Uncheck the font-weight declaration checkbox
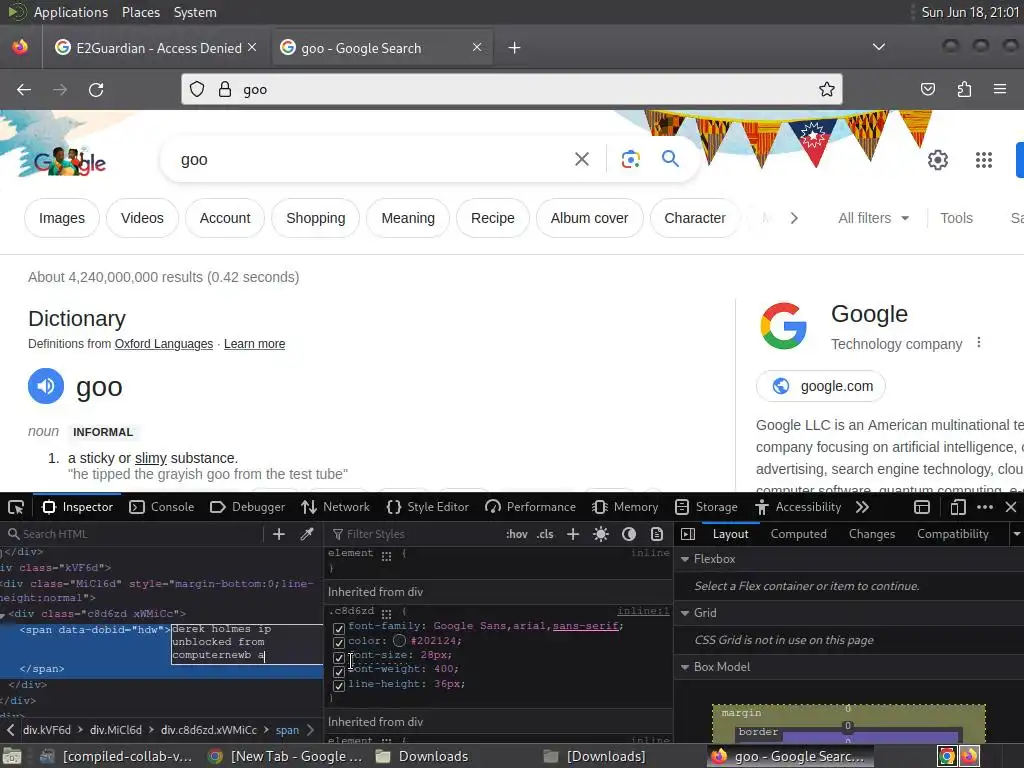The width and height of the screenshot is (1024, 768). coord(338,671)
